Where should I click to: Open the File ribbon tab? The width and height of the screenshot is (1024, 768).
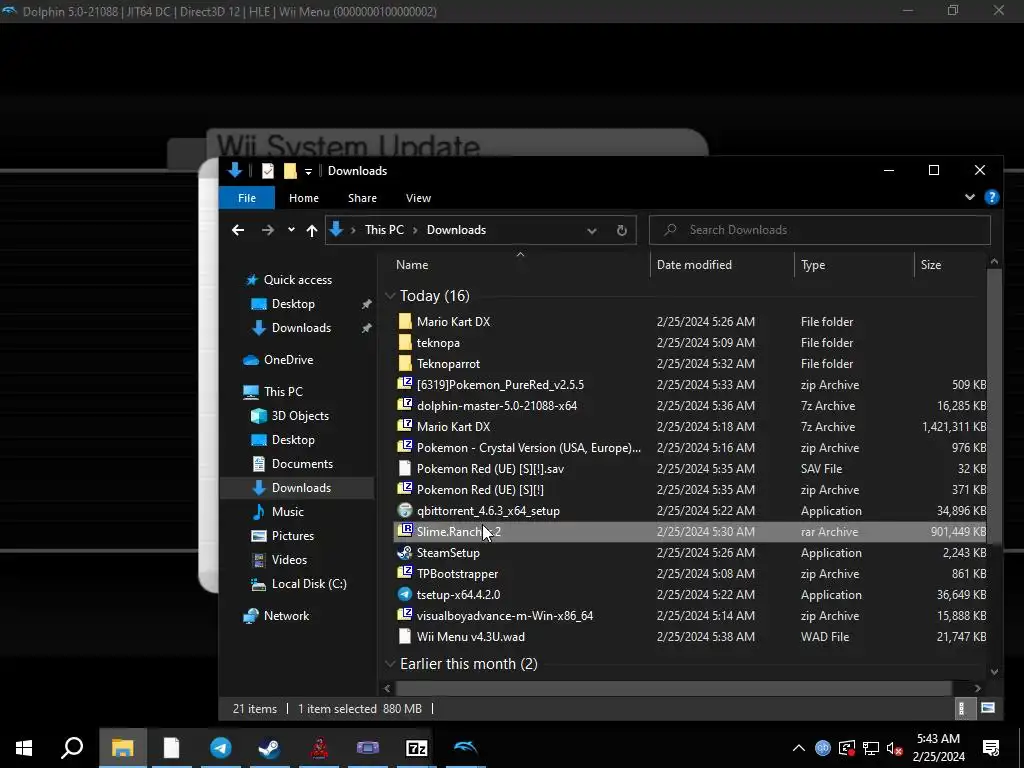click(247, 198)
